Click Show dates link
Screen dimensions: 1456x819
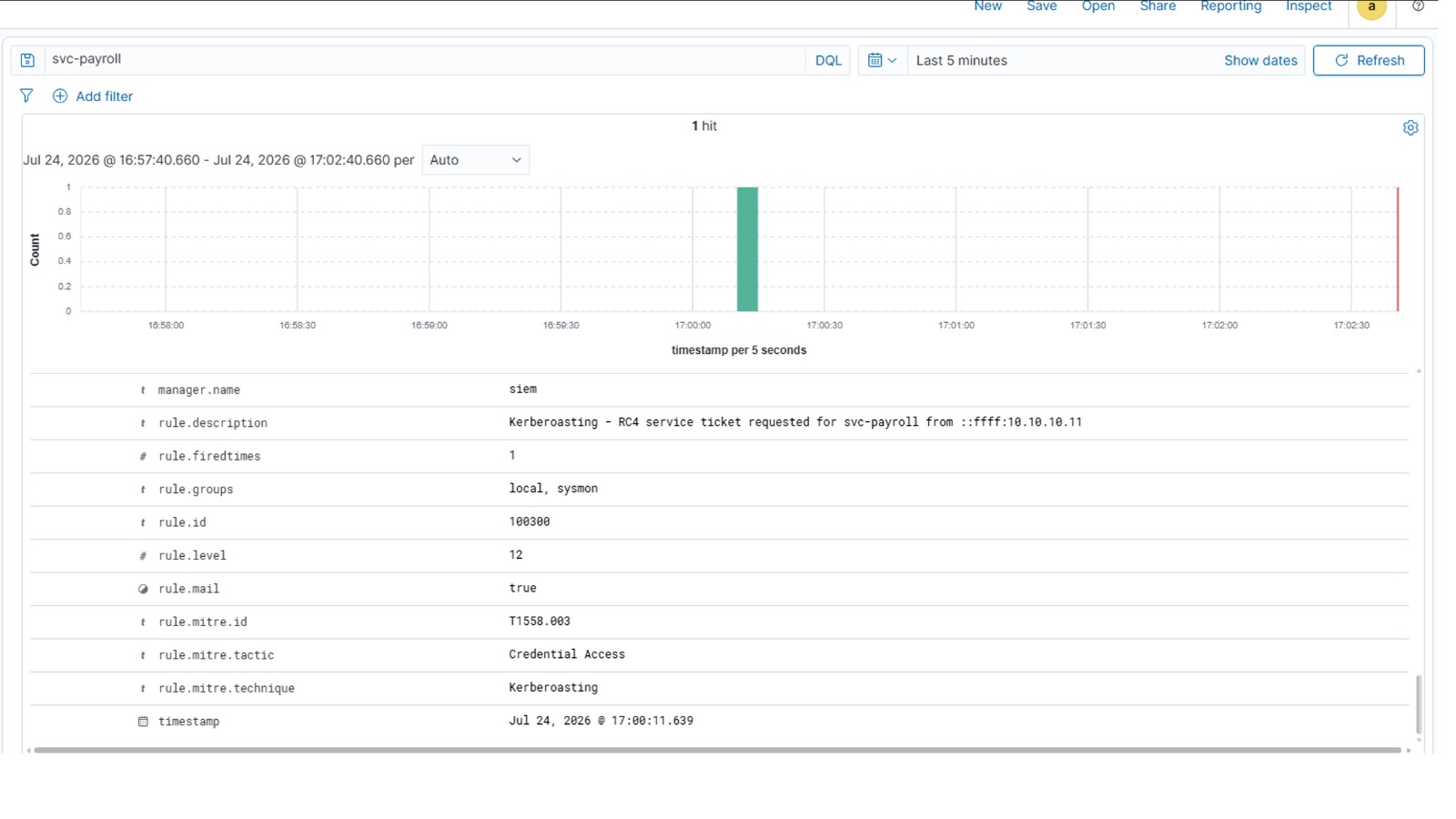click(1260, 60)
